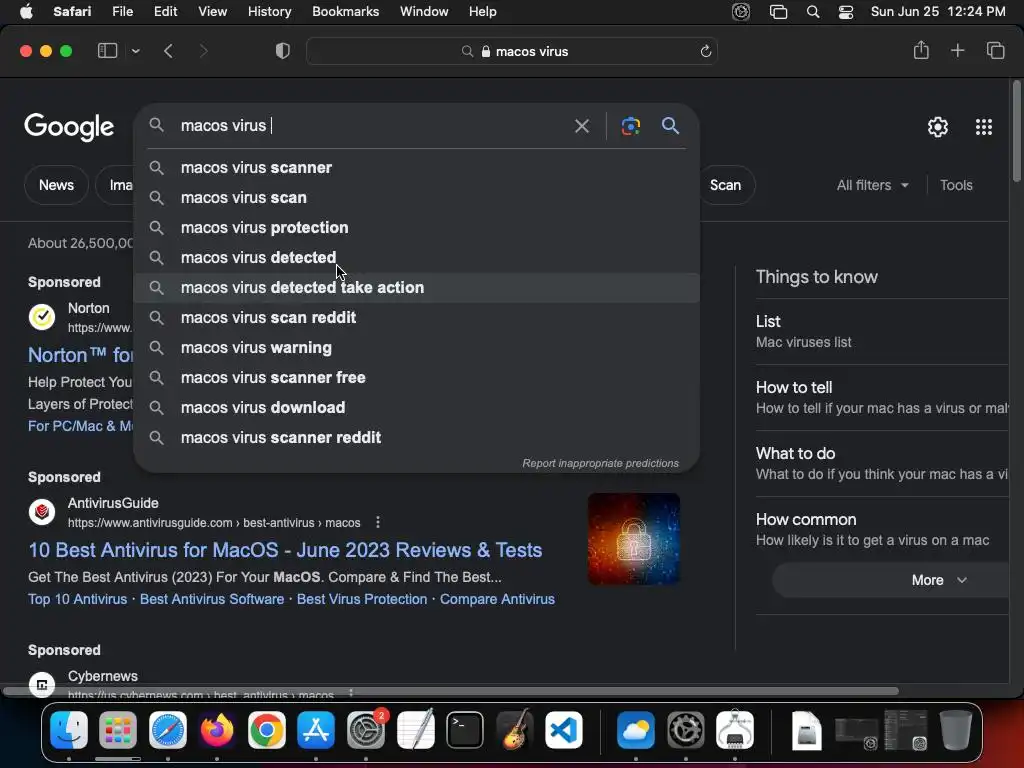Open Visual Studio Code from the Dock
Viewport: 1024px width, 768px height.
564,729
